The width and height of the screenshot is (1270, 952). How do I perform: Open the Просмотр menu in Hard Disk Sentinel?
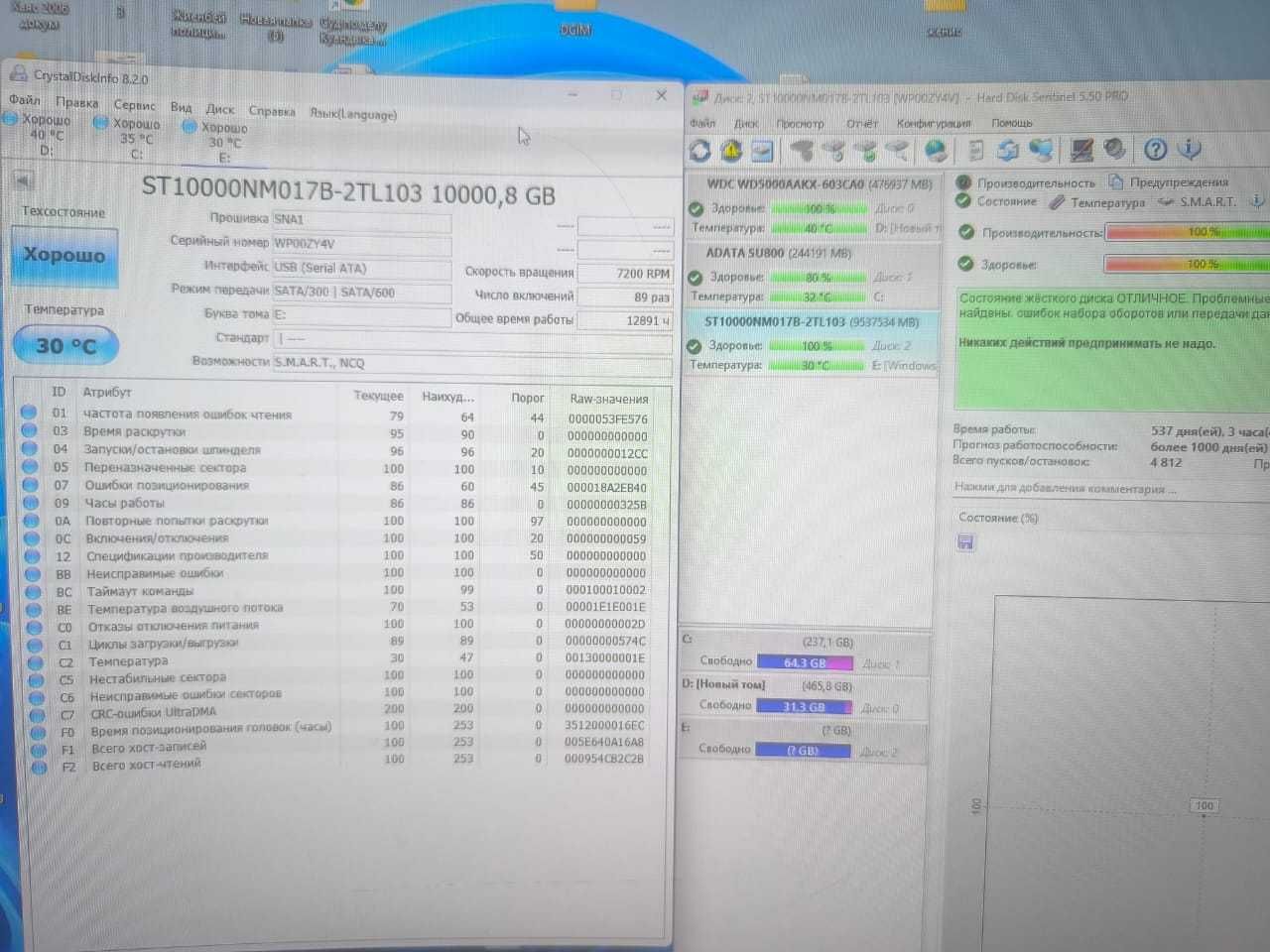800,124
